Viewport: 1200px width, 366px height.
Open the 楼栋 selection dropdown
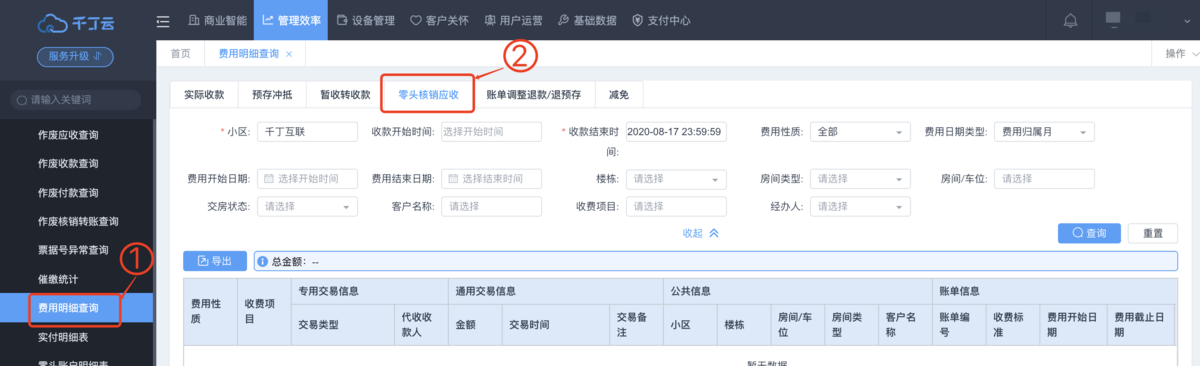click(676, 179)
